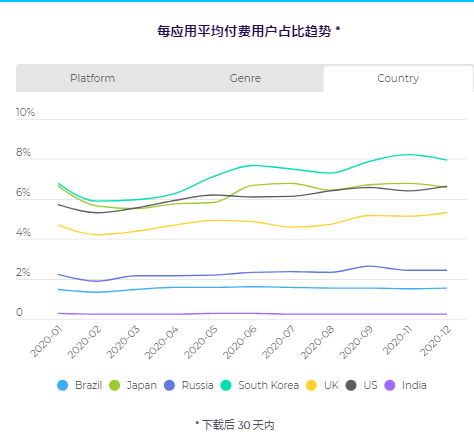Hide the Japan series via its label
474x441 pixels.
[x=142, y=386]
